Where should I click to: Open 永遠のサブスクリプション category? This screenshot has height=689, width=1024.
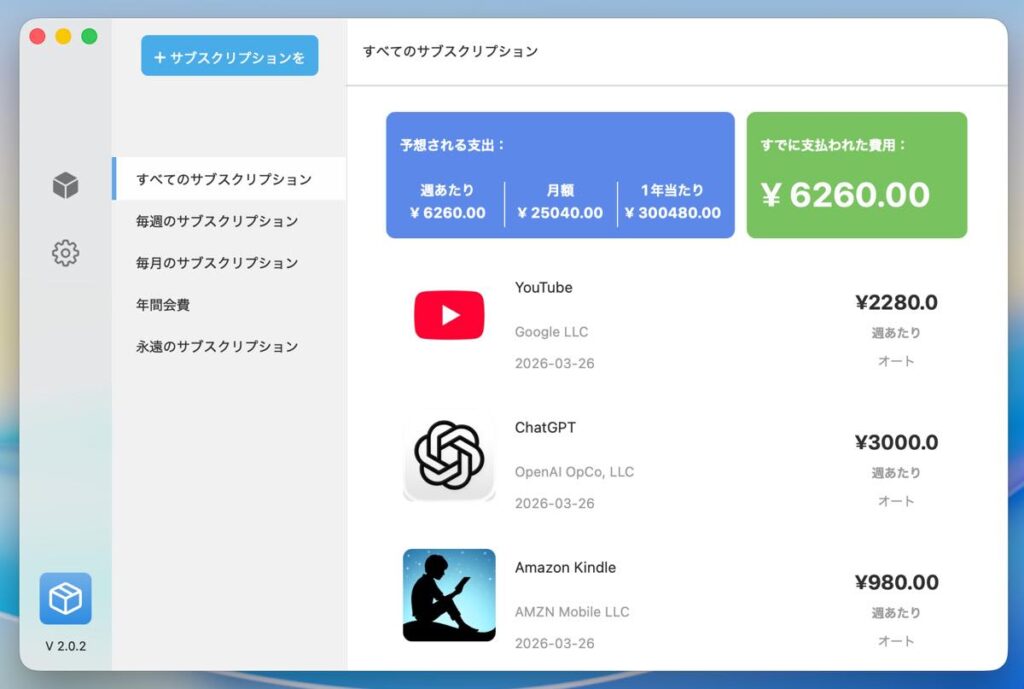[217, 347]
